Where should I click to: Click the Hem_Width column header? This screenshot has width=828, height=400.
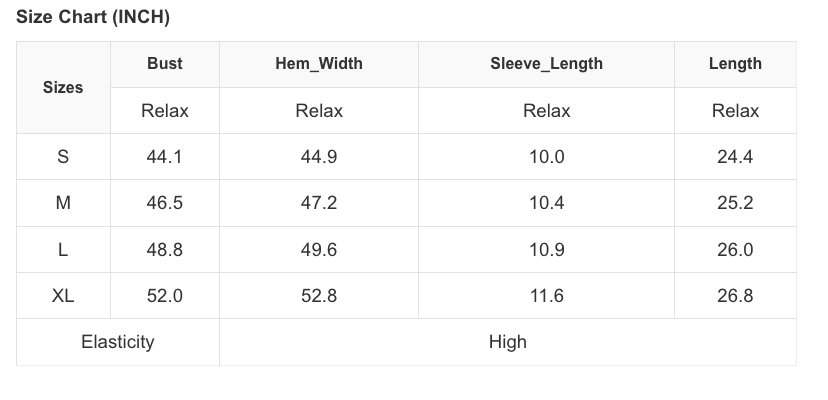tap(319, 64)
